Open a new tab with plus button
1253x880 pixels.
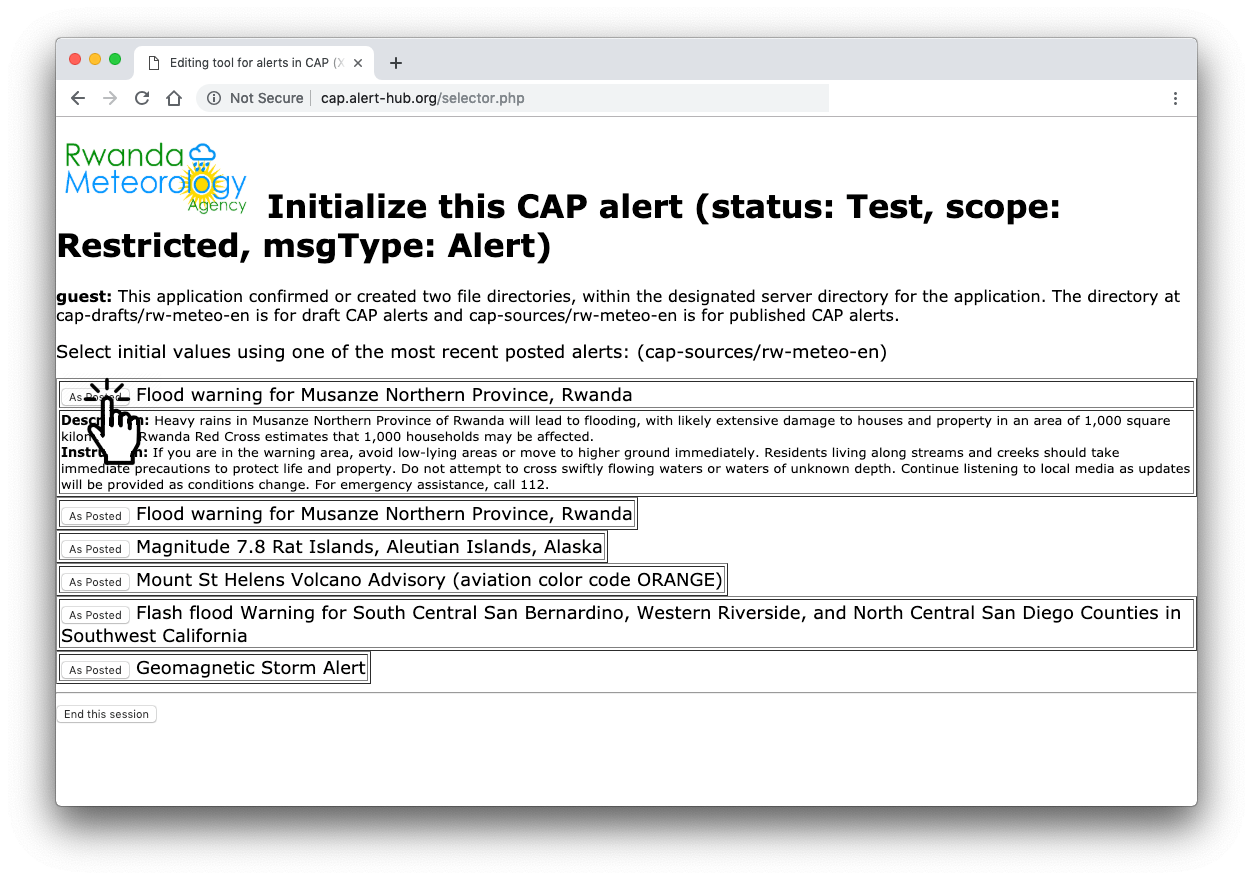point(396,63)
